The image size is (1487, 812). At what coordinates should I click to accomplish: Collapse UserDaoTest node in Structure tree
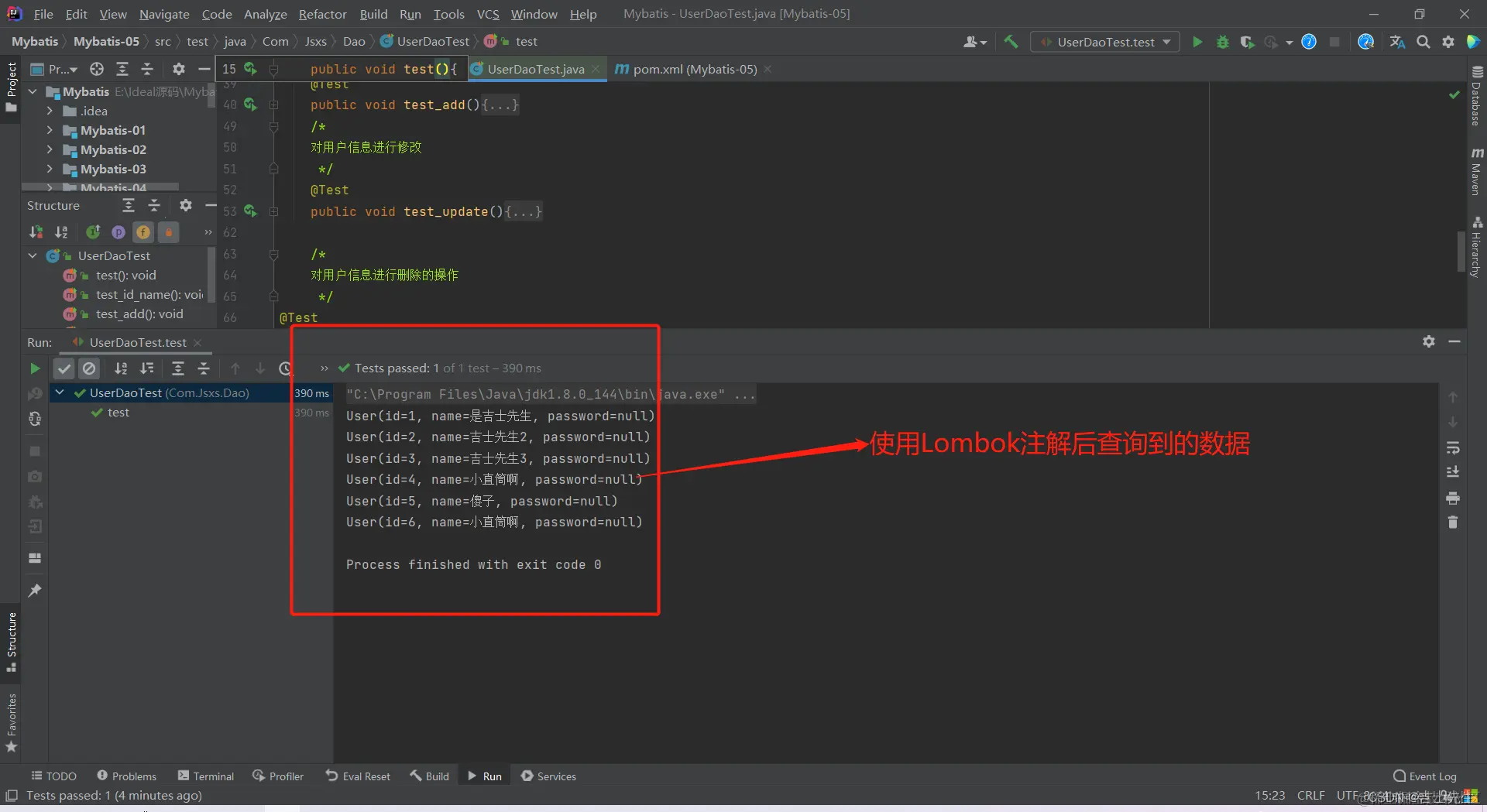pos(33,255)
